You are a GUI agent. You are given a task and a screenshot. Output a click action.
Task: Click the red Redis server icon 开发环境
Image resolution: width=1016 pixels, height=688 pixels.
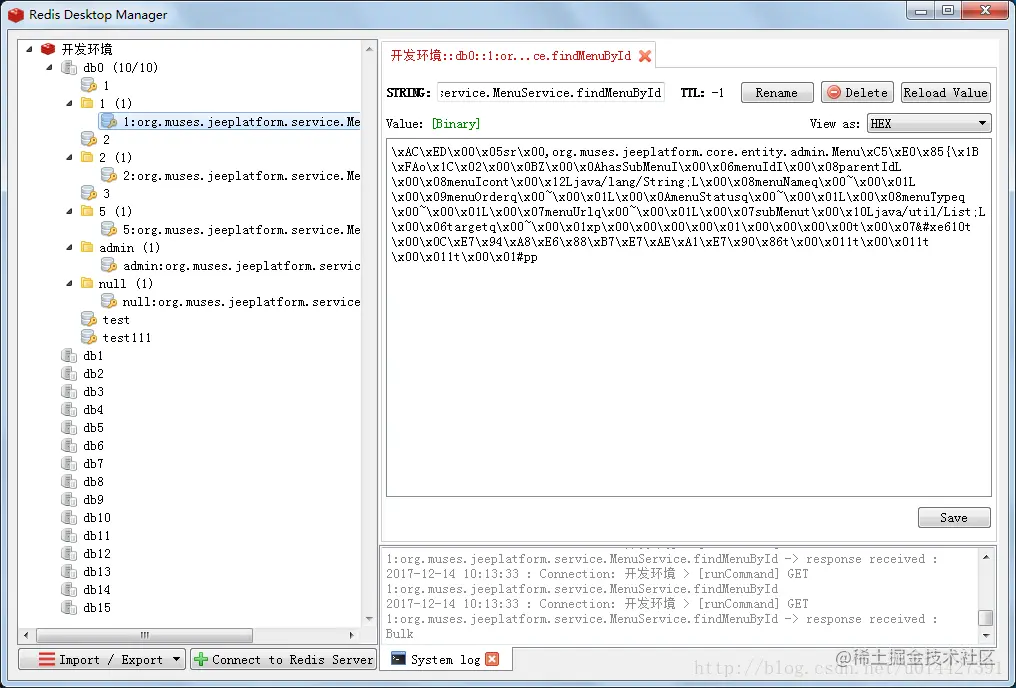[x=48, y=49]
